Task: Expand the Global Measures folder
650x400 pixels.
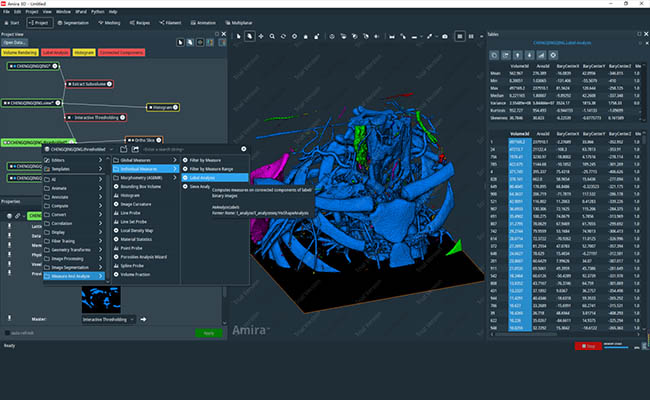Action: click(x=146, y=160)
